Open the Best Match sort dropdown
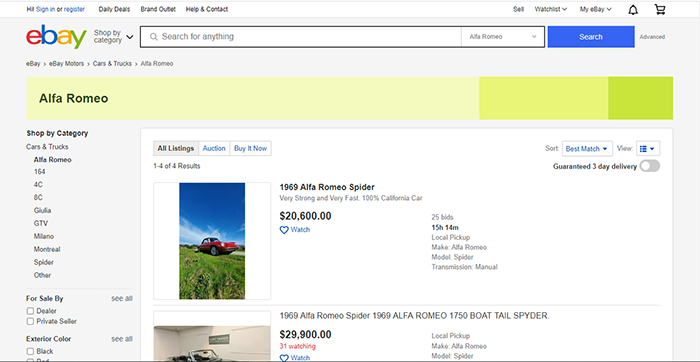 point(587,149)
